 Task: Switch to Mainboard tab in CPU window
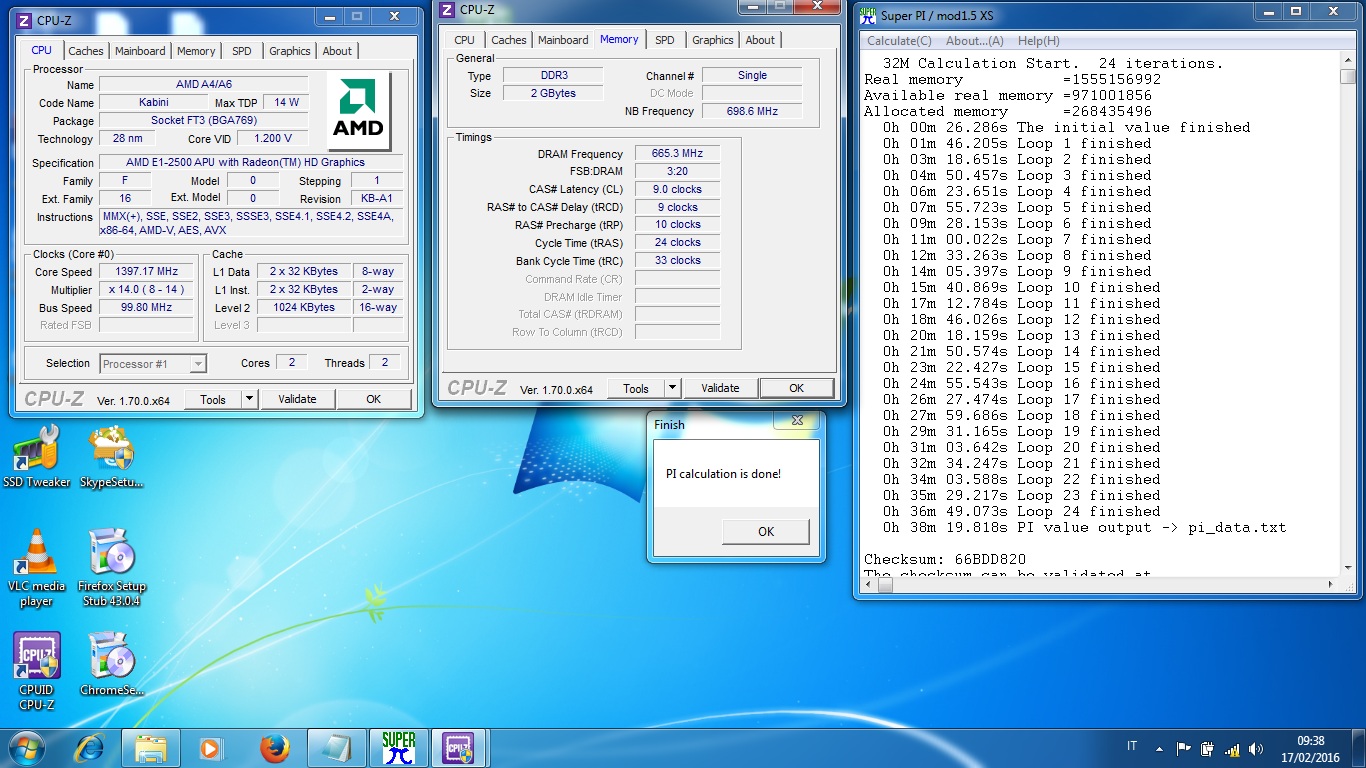(x=140, y=51)
